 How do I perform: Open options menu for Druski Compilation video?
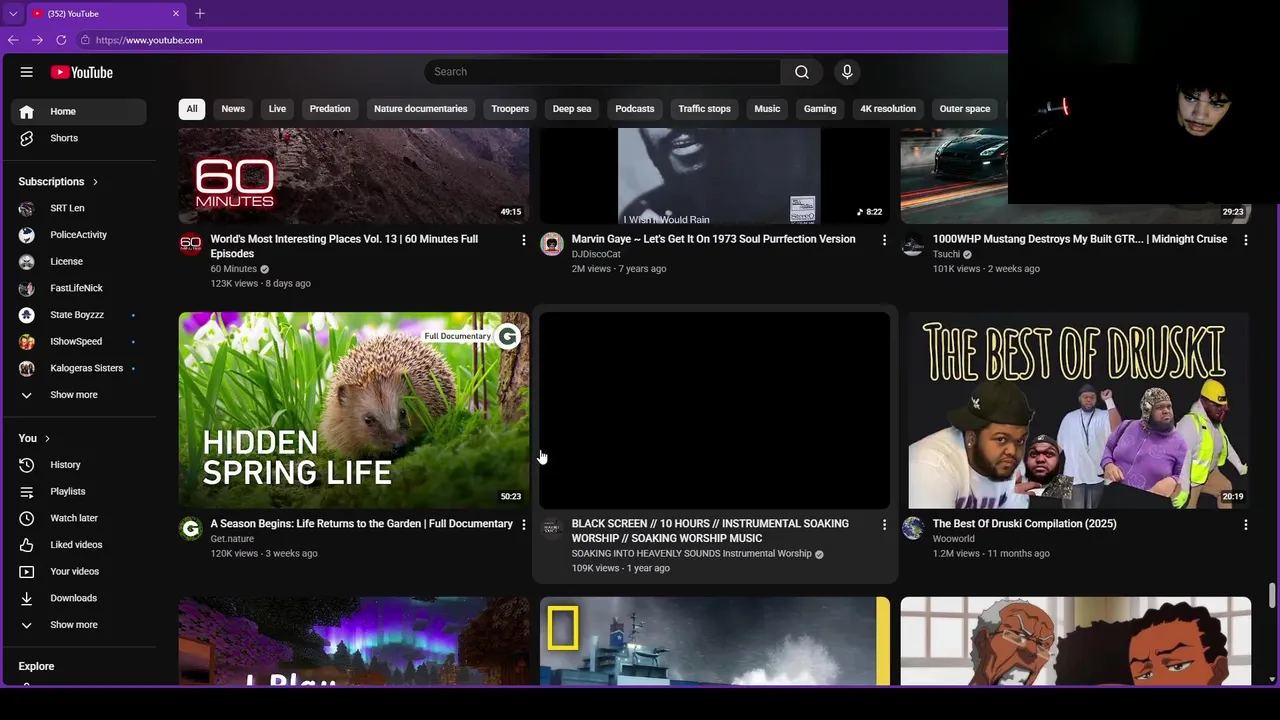pyautogui.click(x=1246, y=525)
